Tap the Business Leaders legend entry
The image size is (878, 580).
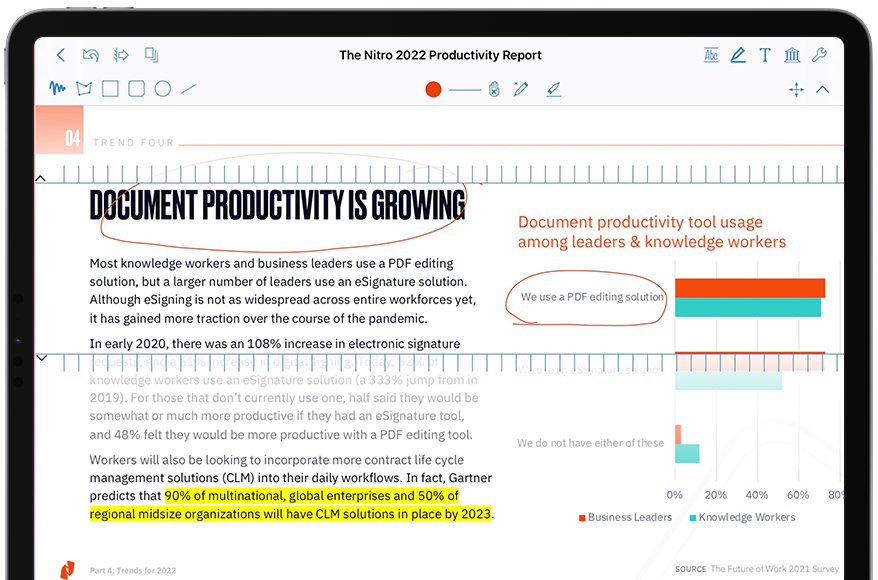pos(625,517)
